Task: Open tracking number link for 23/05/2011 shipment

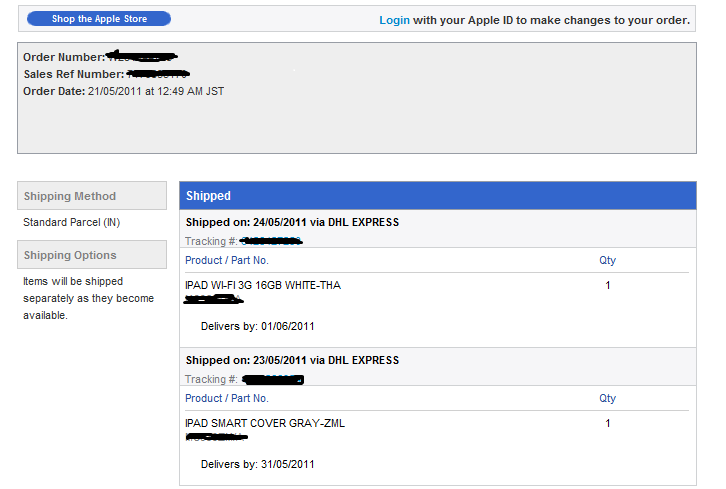Action: (273, 380)
